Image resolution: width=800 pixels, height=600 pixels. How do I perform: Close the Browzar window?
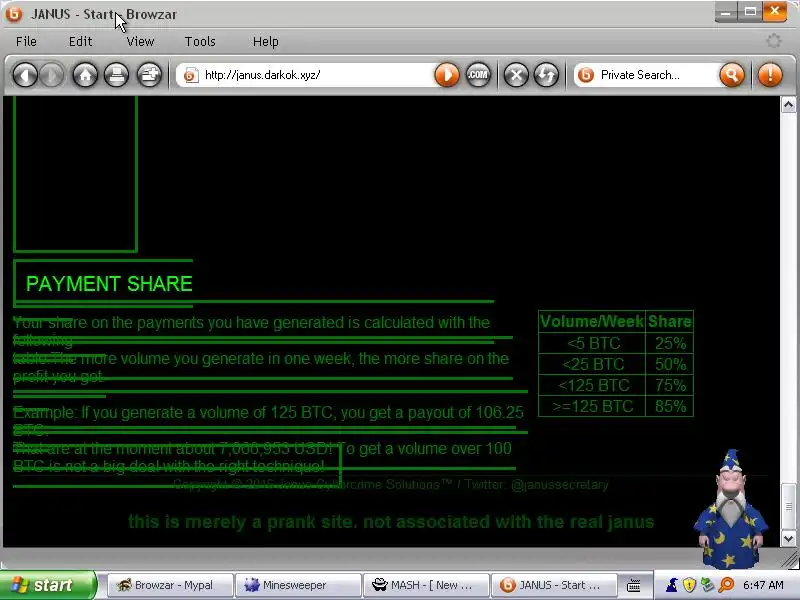click(x=774, y=12)
